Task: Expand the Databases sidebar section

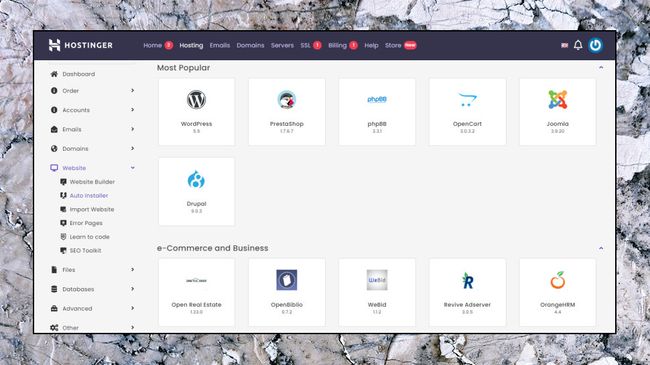Action: [132, 289]
